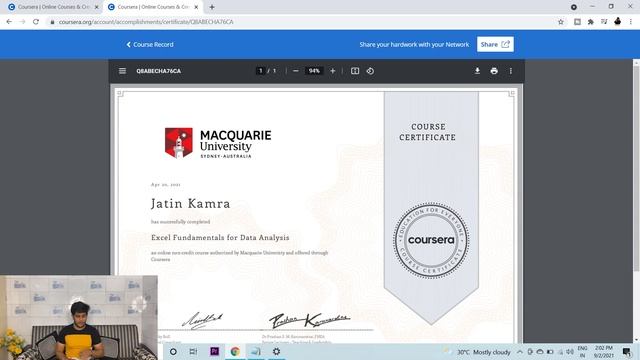Viewport: 640px width, 360px height.
Task: Click the 94% zoom level field
Action: click(x=314, y=71)
